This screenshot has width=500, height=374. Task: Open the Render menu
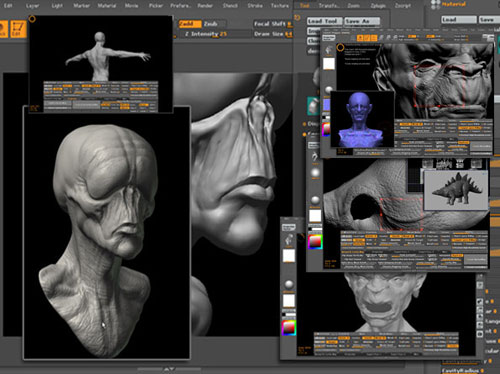(x=205, y=6)
